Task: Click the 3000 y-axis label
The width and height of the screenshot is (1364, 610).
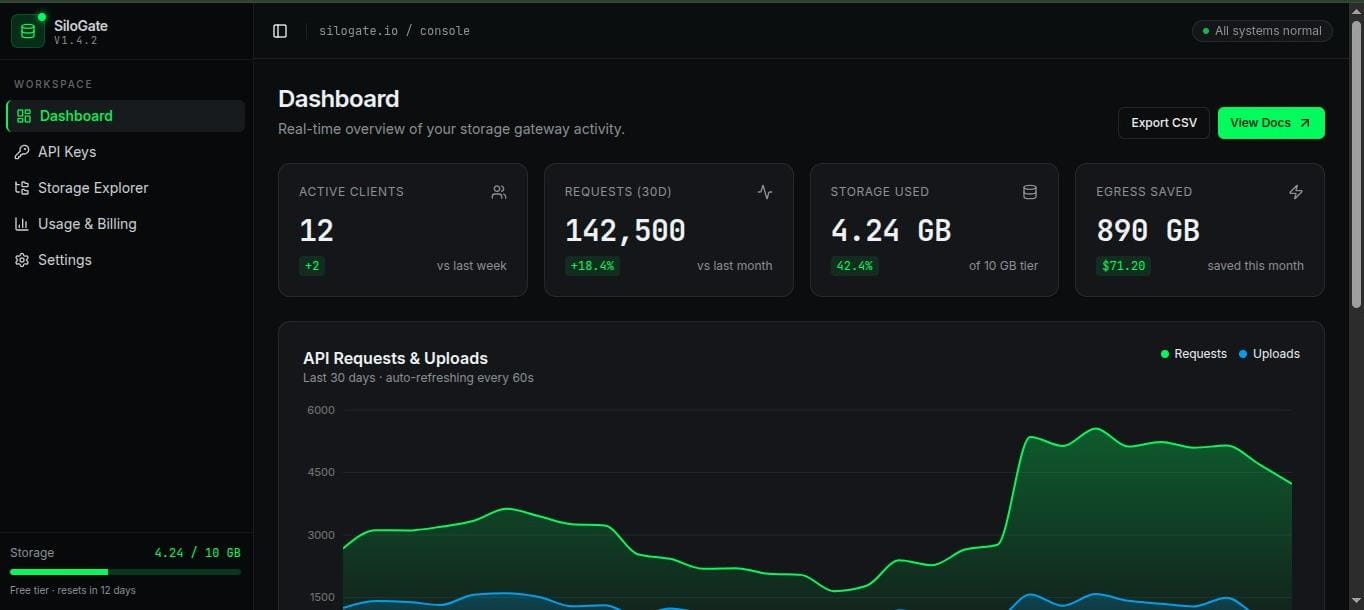Action: [x=321, y=535]
